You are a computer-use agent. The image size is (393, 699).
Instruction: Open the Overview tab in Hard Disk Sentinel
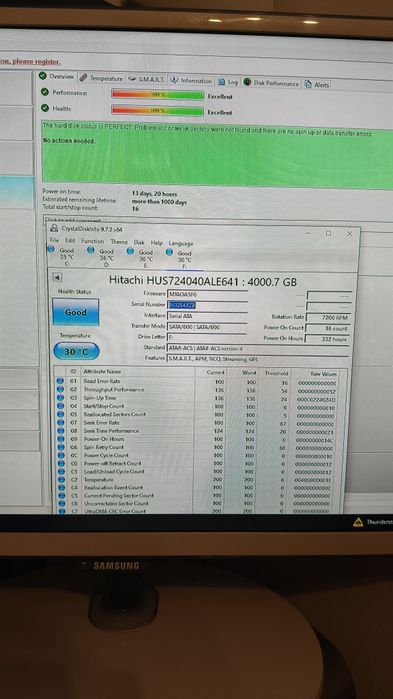pos(57,76)
